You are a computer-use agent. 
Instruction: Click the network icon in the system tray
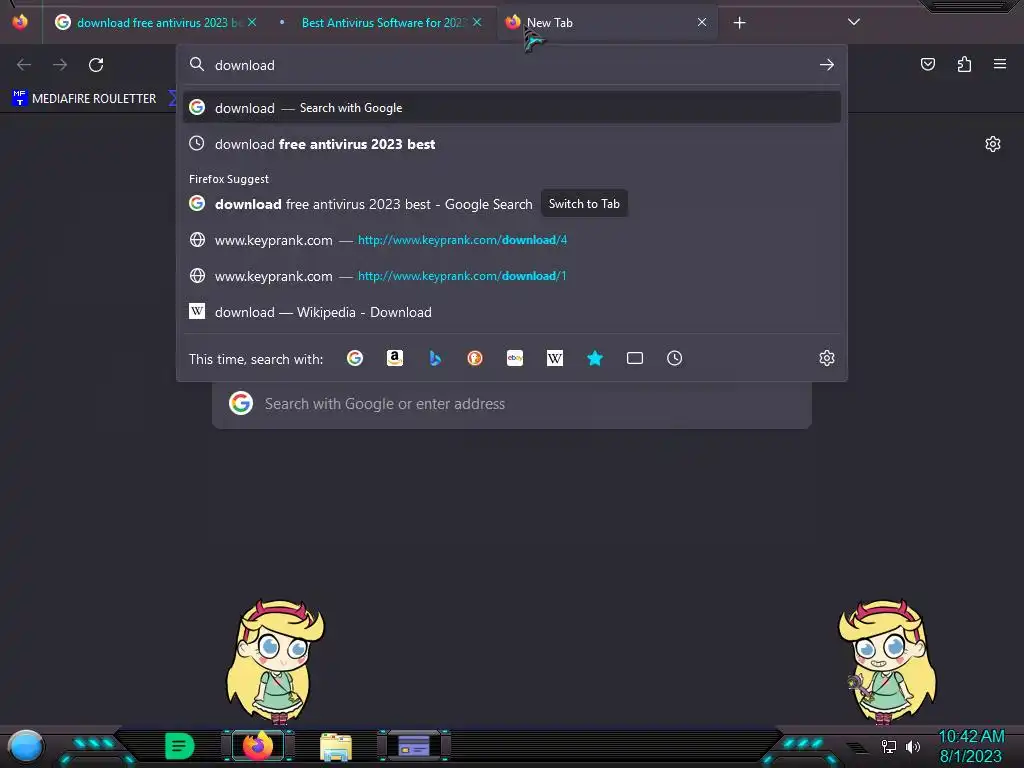point(889,746)
